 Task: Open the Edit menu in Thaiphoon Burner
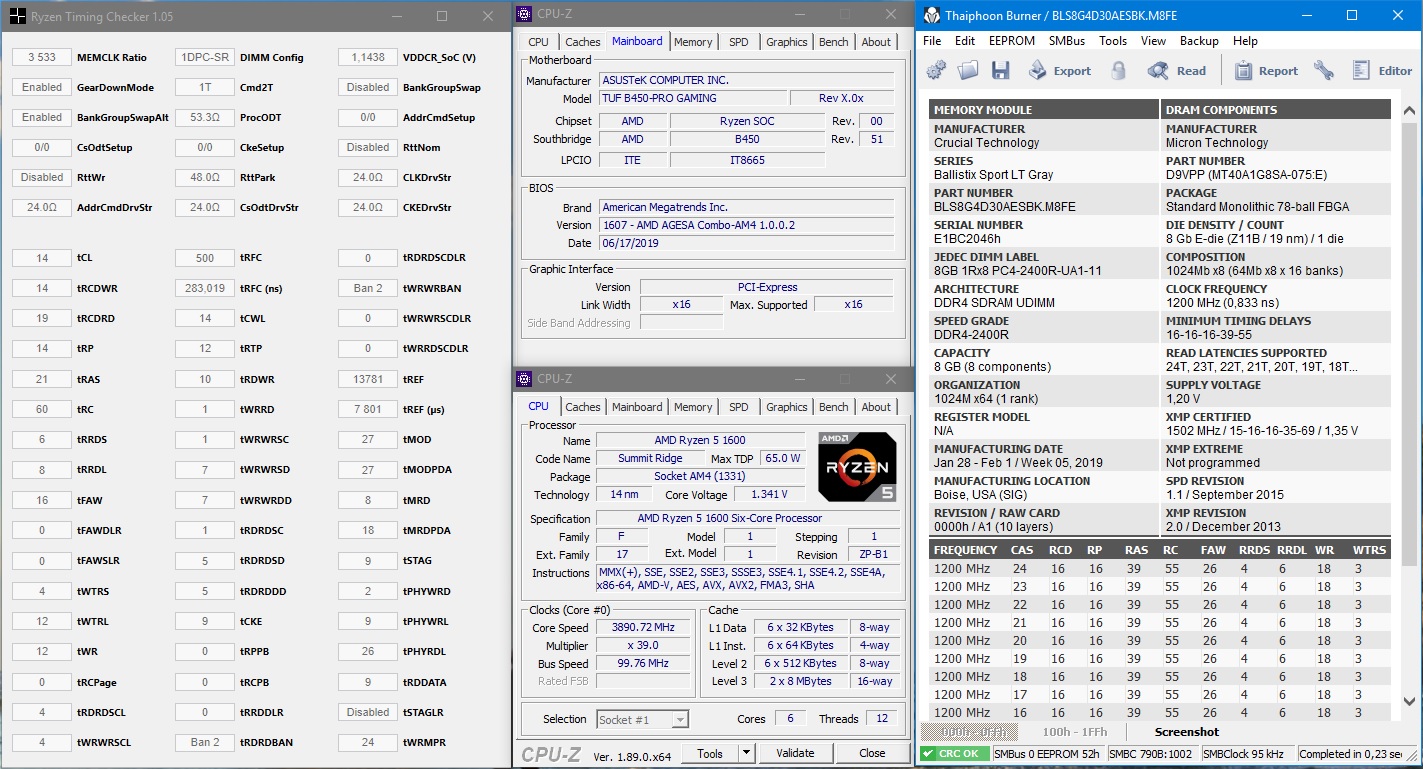pos(965,41)
